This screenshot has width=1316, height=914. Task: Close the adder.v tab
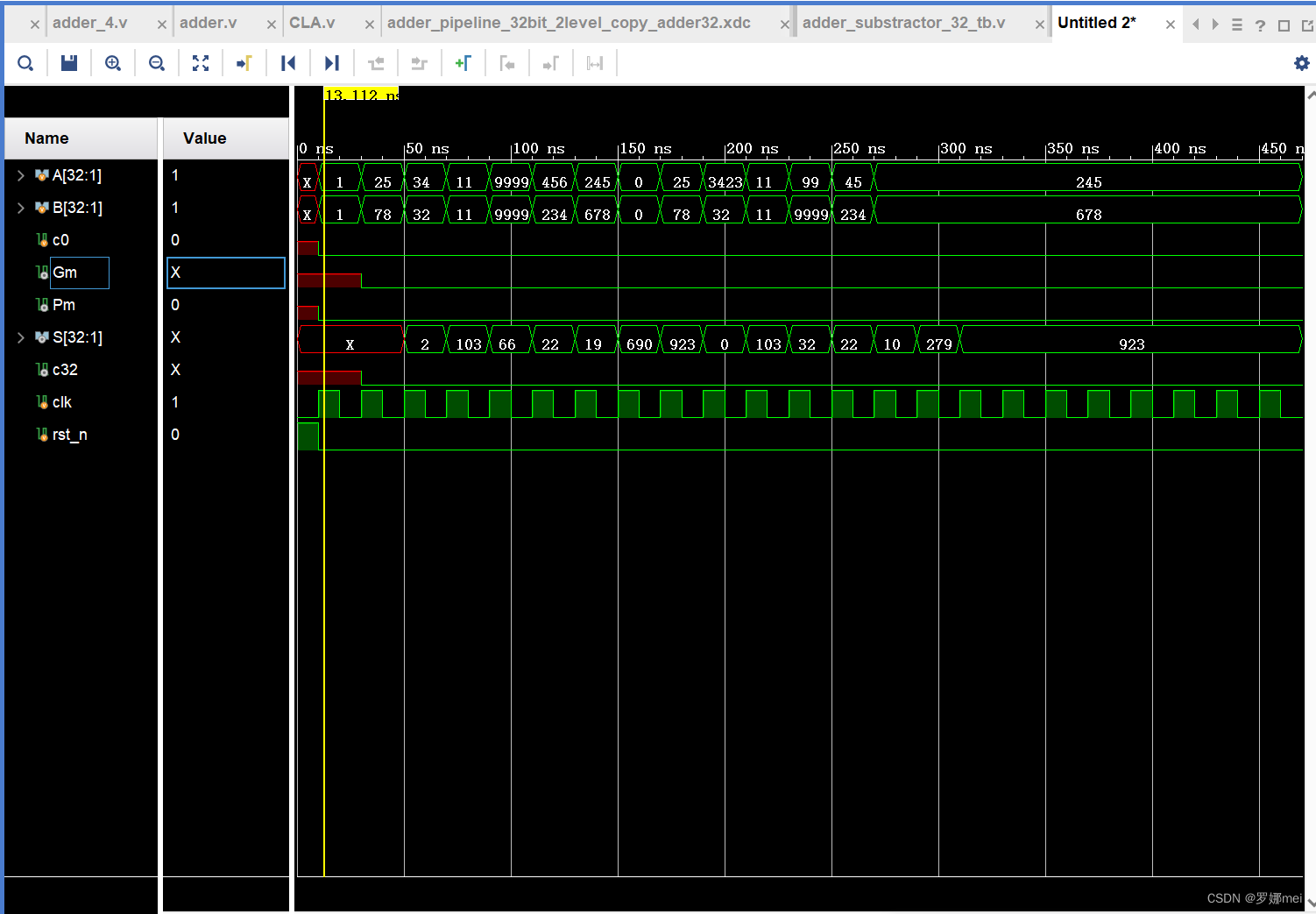coord(272,25)
